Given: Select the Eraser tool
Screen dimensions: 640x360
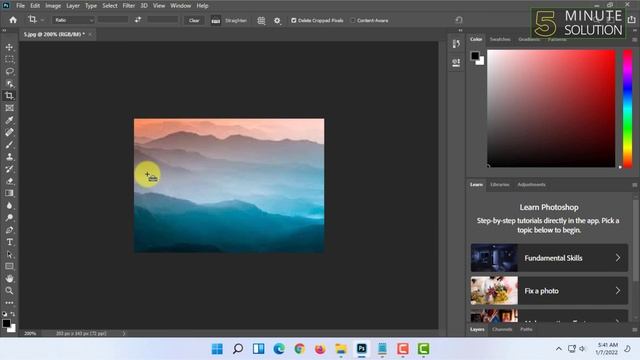Looking at the screenshot, I should click(x=9, y=181).
